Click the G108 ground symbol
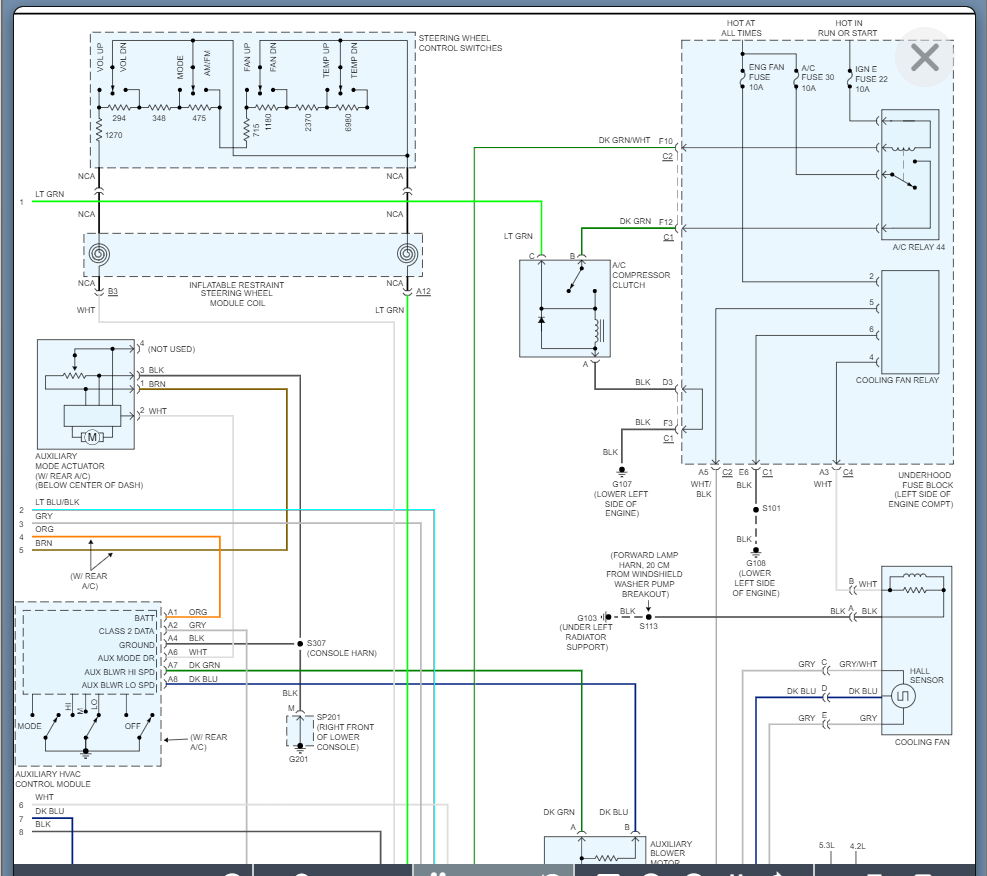The image size is (987, 876). [755, 550]
